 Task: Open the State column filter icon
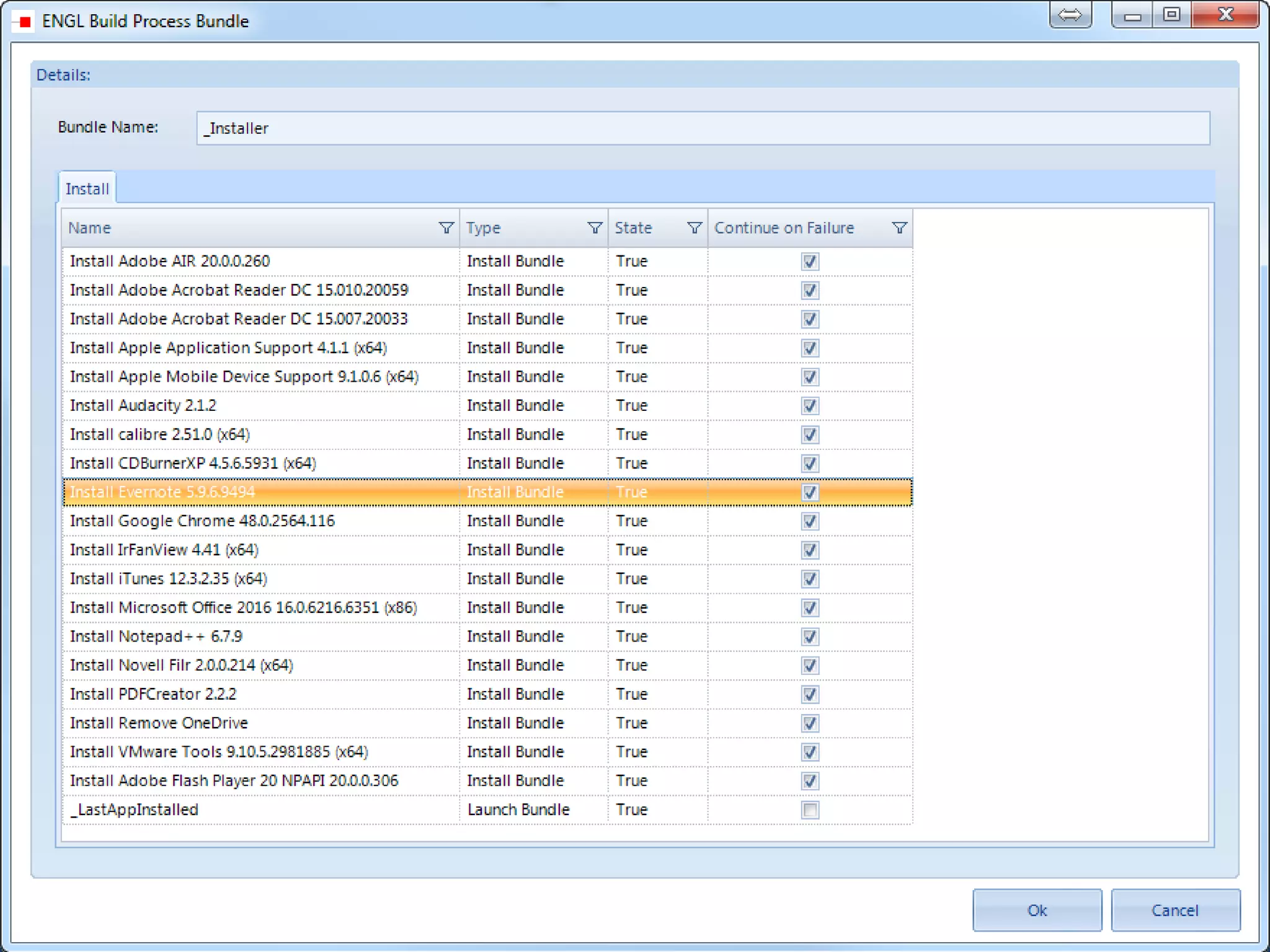695,227
